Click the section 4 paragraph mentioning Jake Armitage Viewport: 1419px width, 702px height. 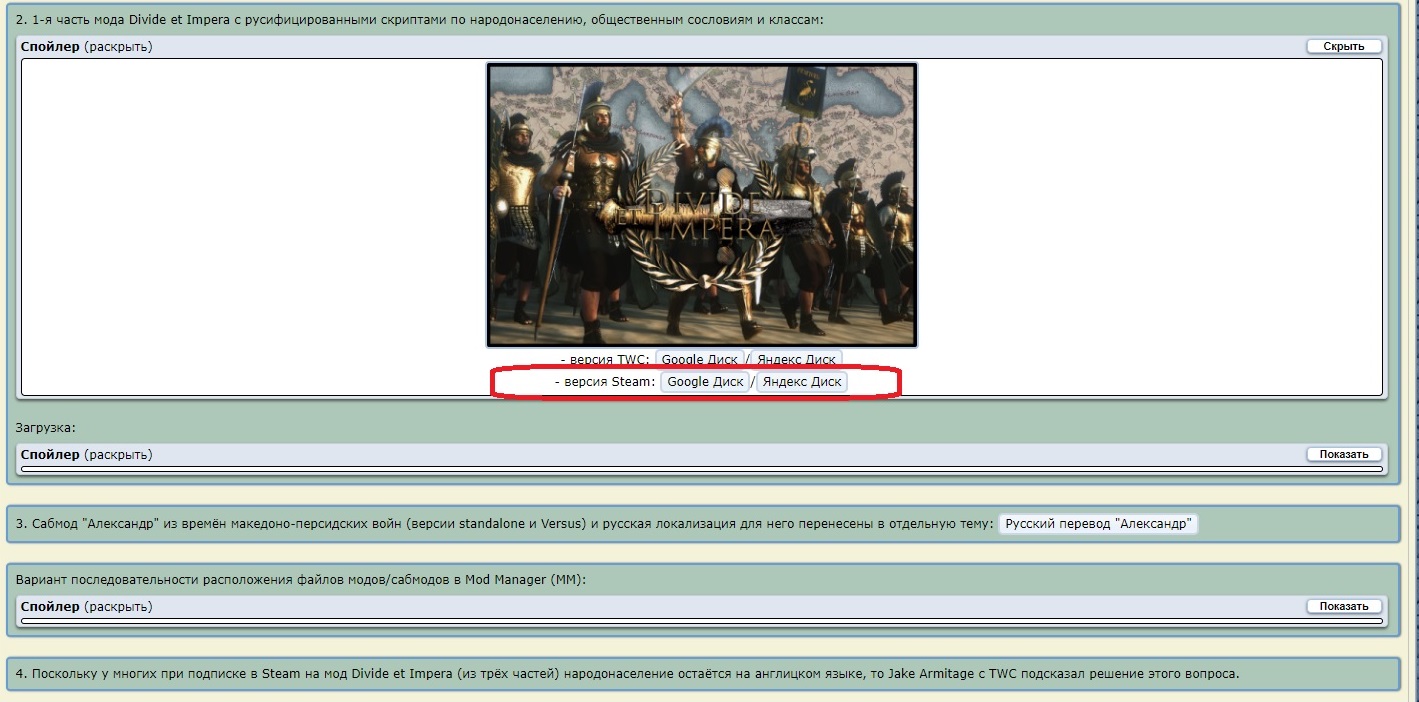627,674
